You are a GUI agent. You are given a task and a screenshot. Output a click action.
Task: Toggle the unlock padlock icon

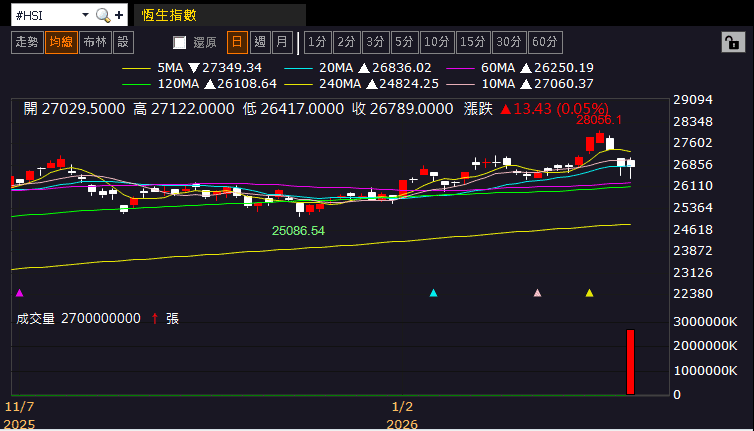[733, 43]
